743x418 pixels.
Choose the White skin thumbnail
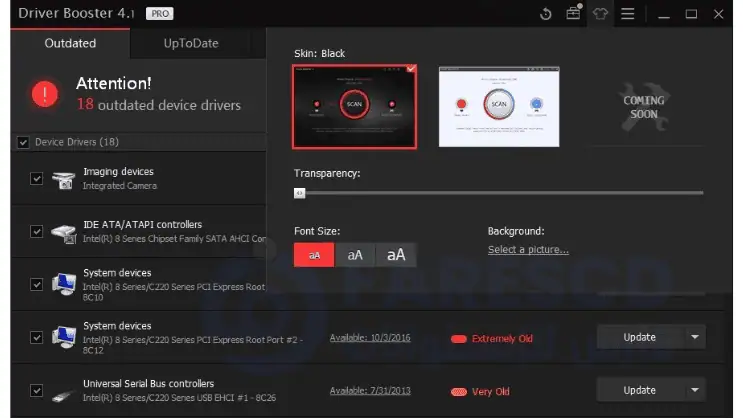[x=499, y=107]
